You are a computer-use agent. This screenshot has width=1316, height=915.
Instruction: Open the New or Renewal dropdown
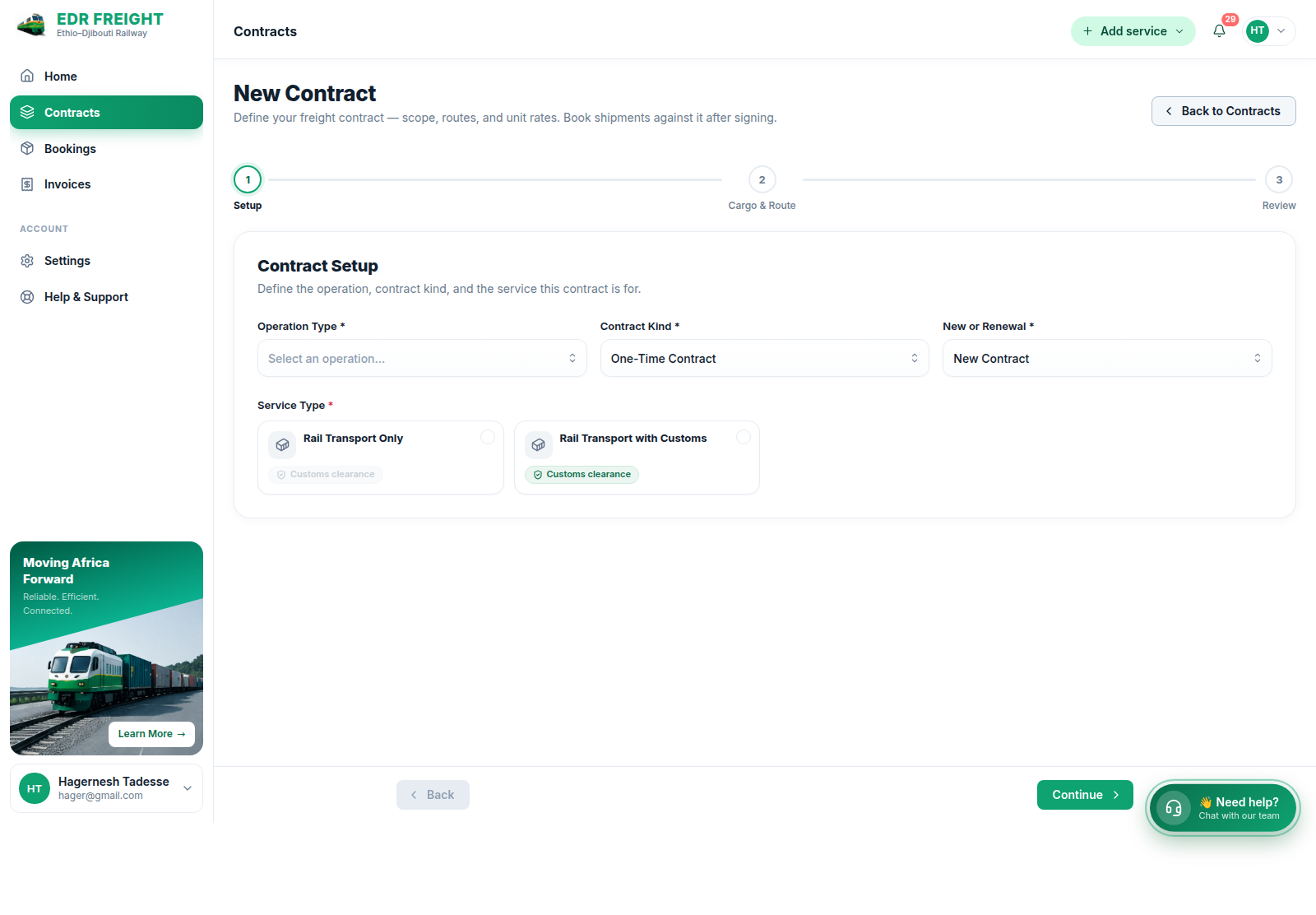1107,358
